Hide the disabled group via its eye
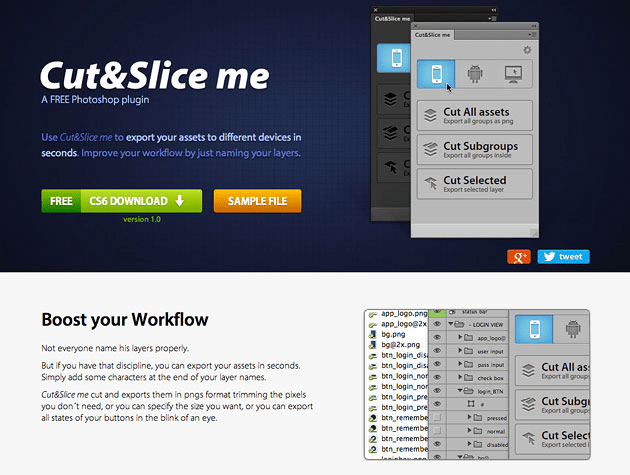 click(x=437, y=444)
